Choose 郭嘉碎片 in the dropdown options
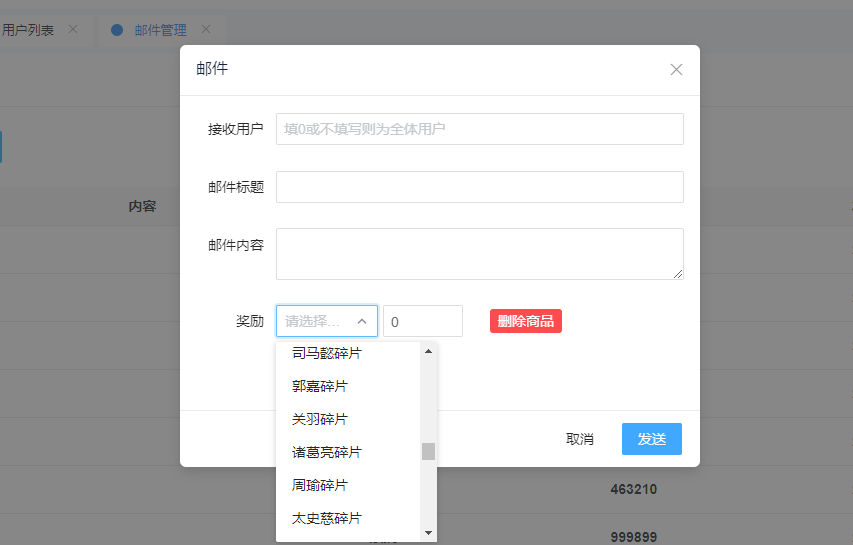 pyautogui.click(x=320, y=386)
